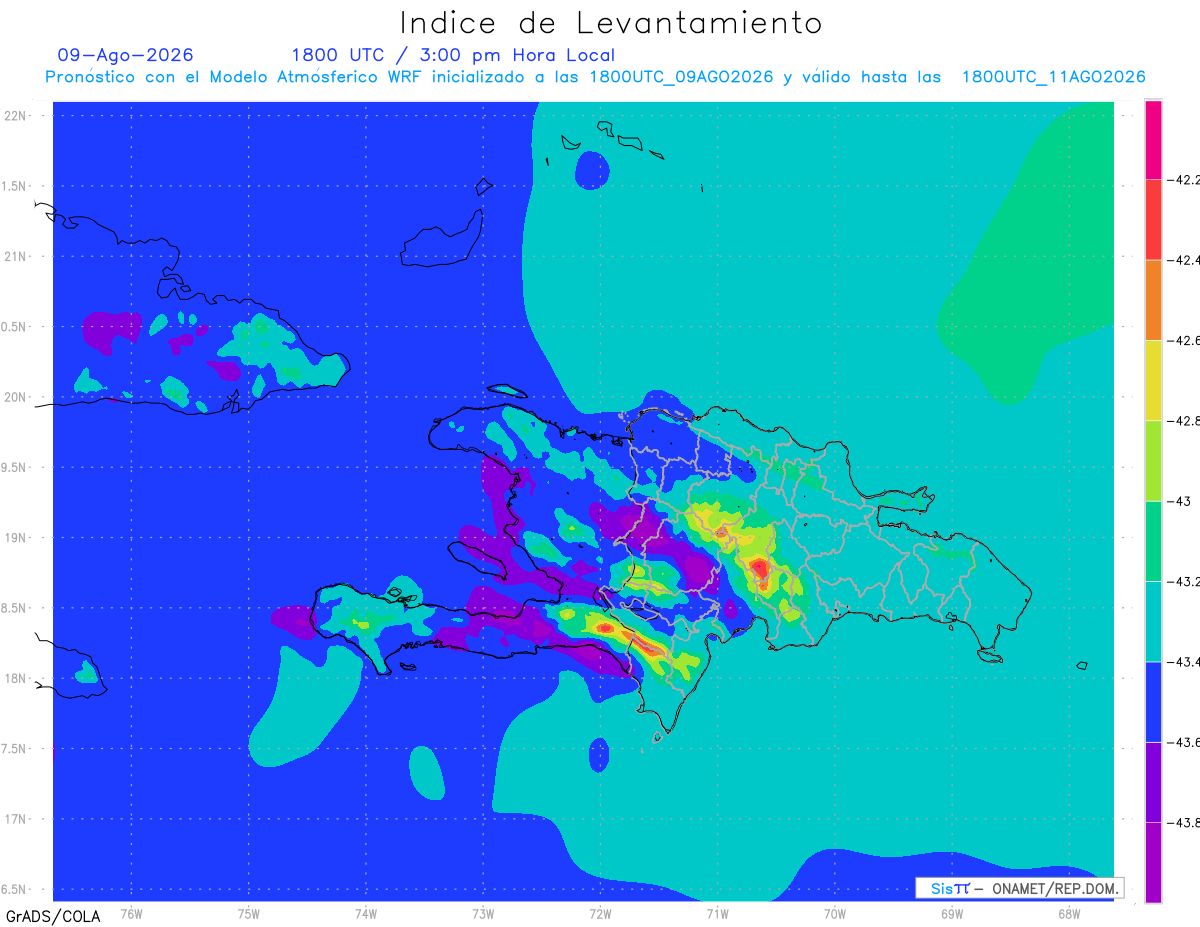Choose the green legend band below -43
This screenshot has width=1200, height=927.
click(1153, 541)
